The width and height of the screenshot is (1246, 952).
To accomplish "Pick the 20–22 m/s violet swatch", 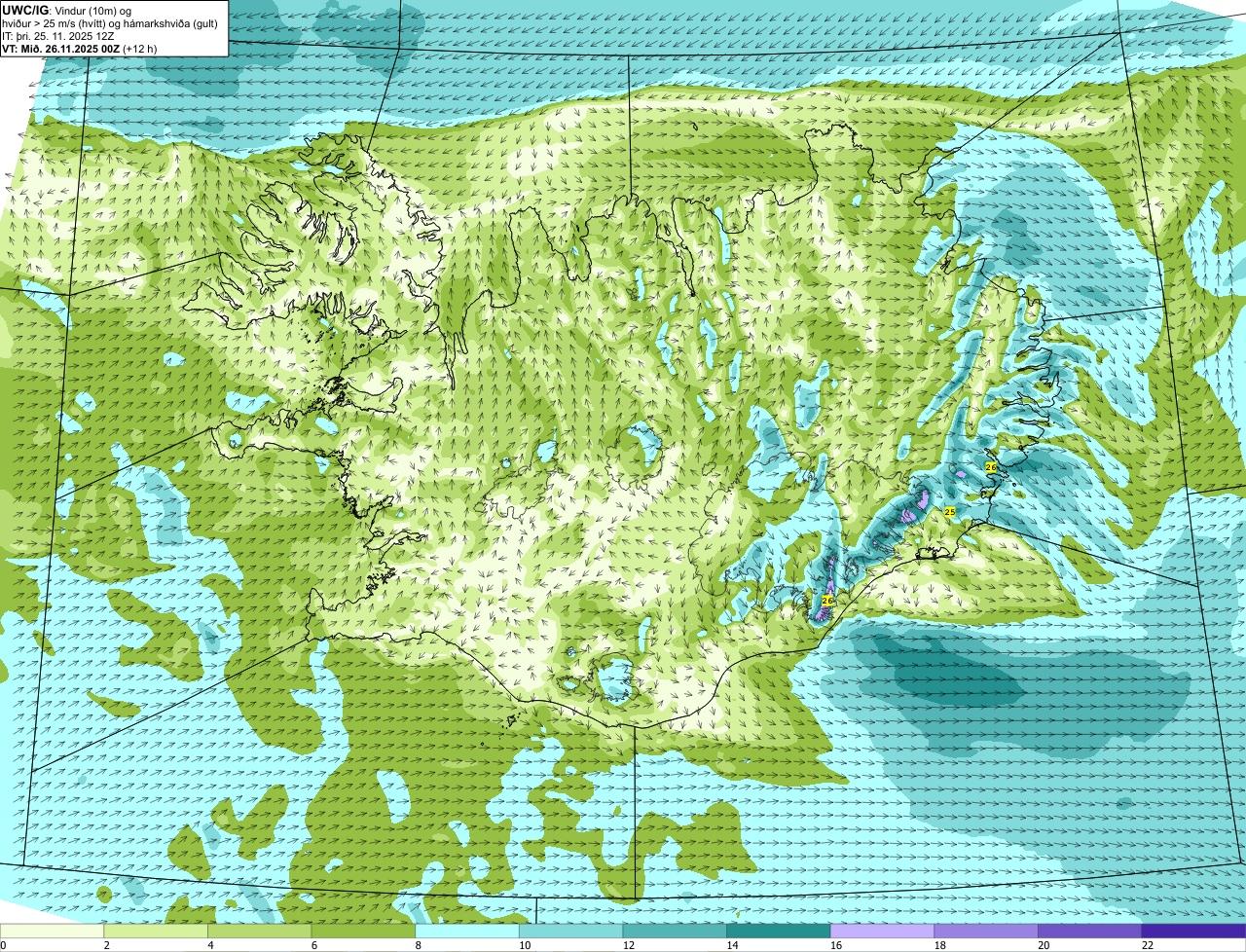I will tap(1090, 931).
